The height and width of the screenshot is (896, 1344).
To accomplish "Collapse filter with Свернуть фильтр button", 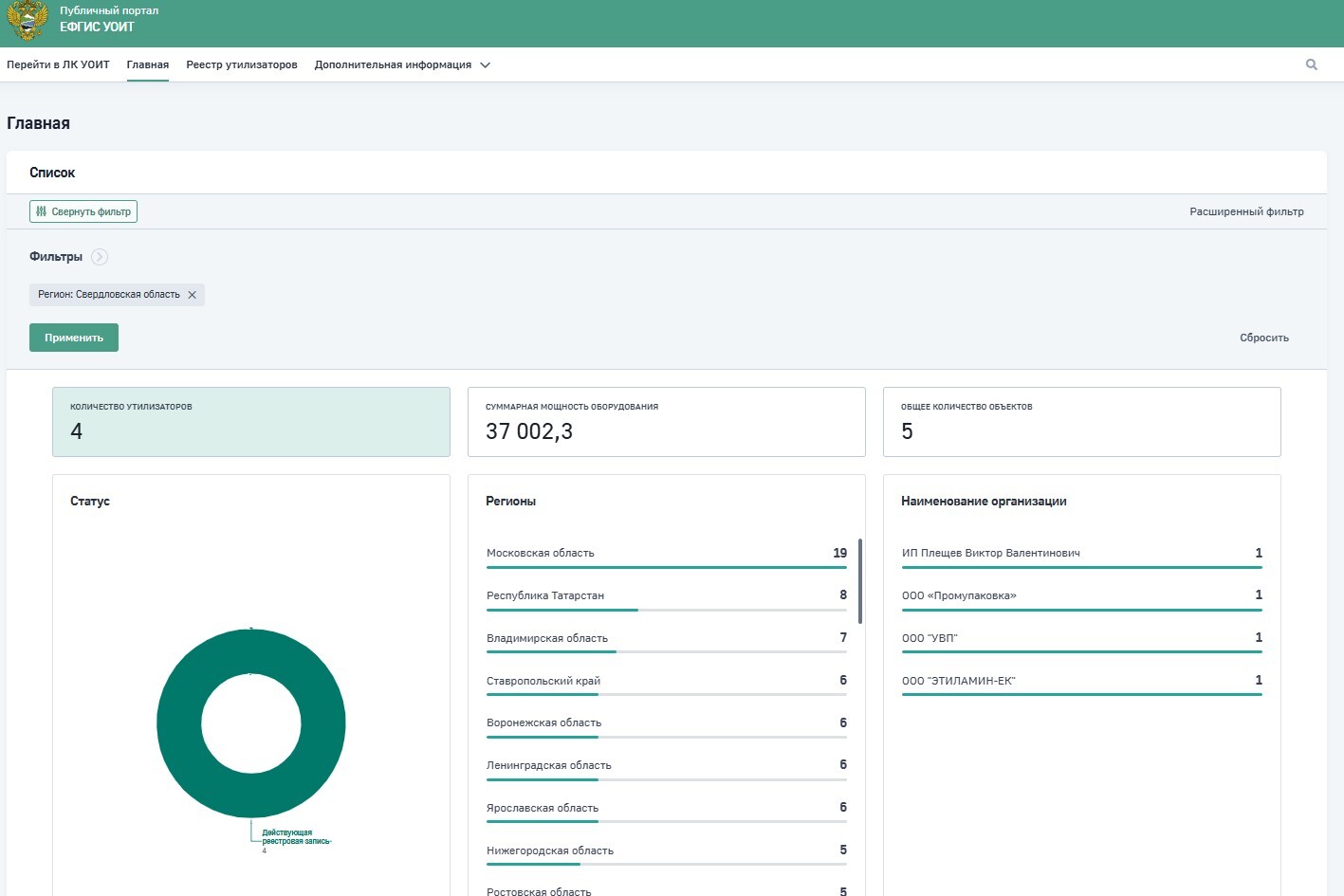I will coord(83,211).
